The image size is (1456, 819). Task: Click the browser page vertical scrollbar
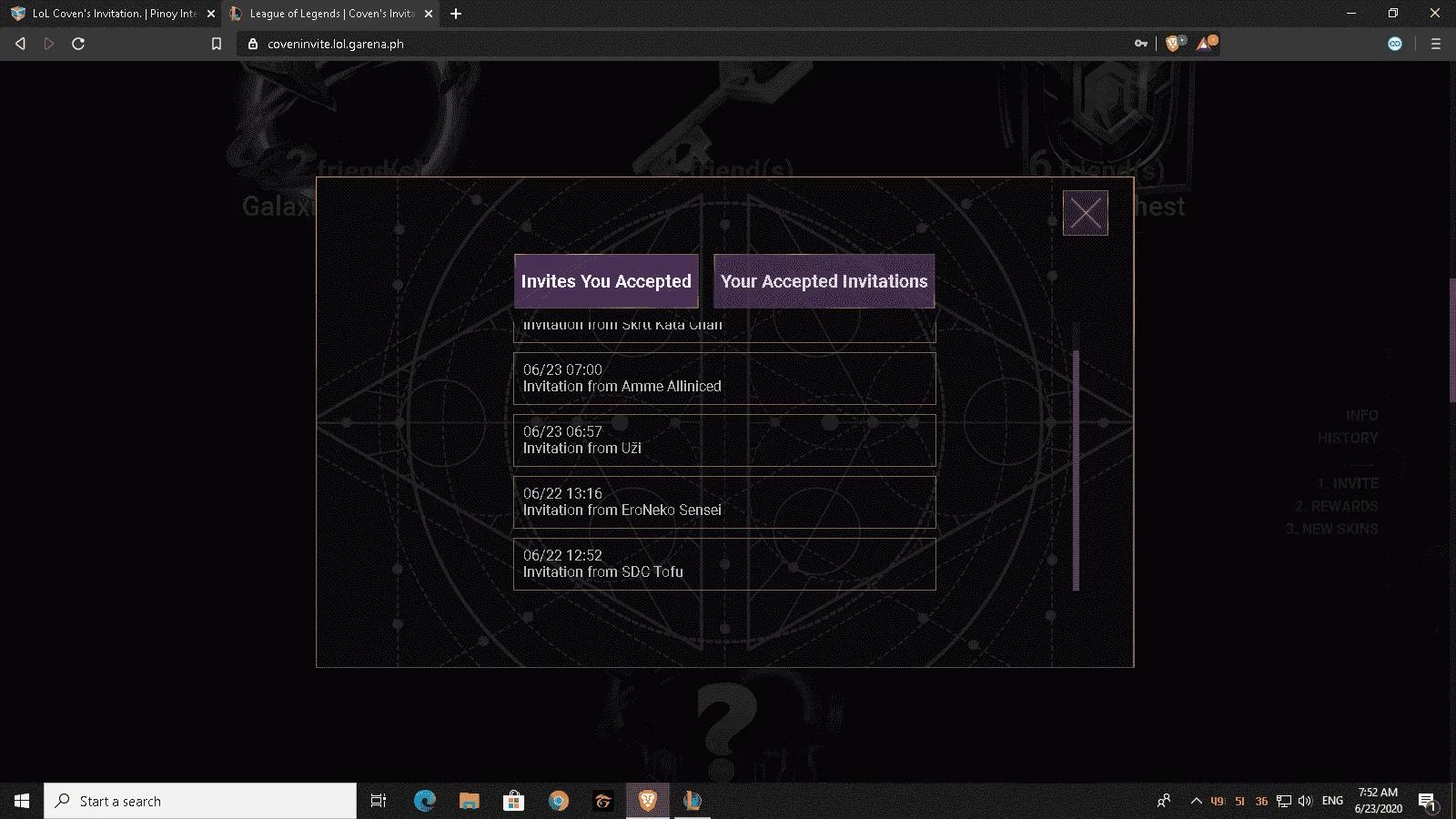[1452, 340]
